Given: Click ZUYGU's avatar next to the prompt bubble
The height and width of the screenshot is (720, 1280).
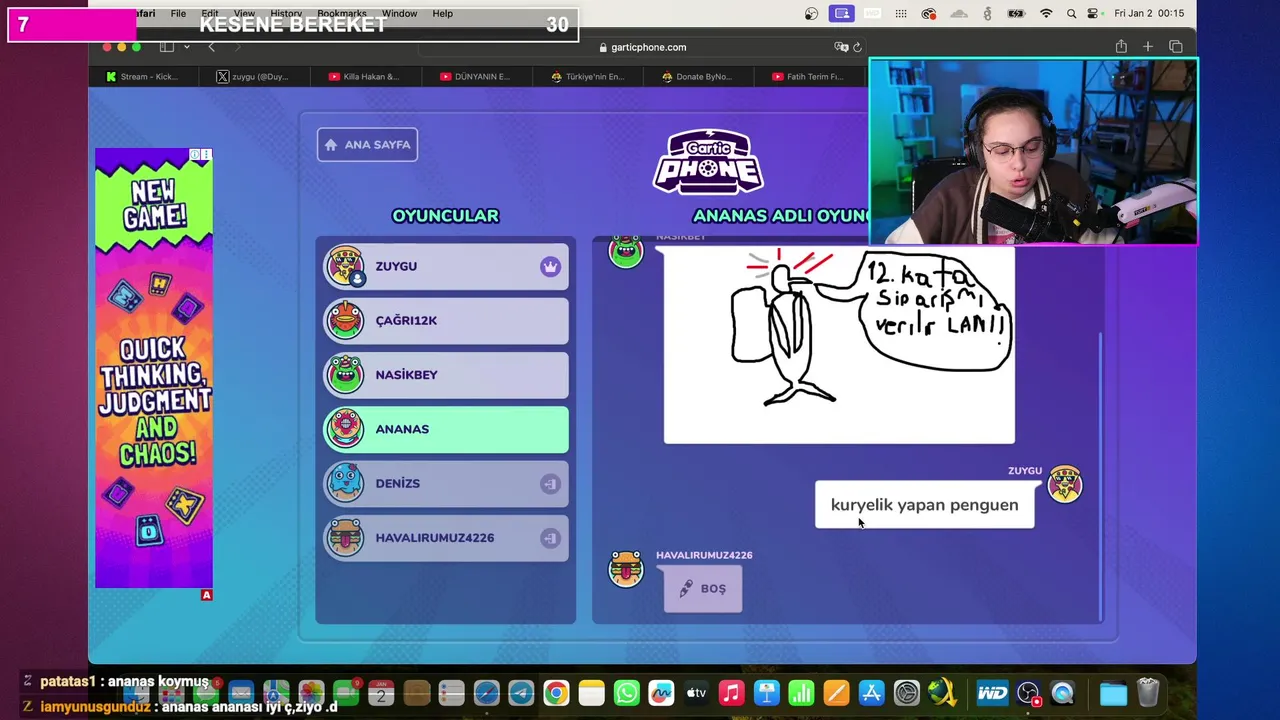Looking at the screenshot, I should (x=1065, y=485).
